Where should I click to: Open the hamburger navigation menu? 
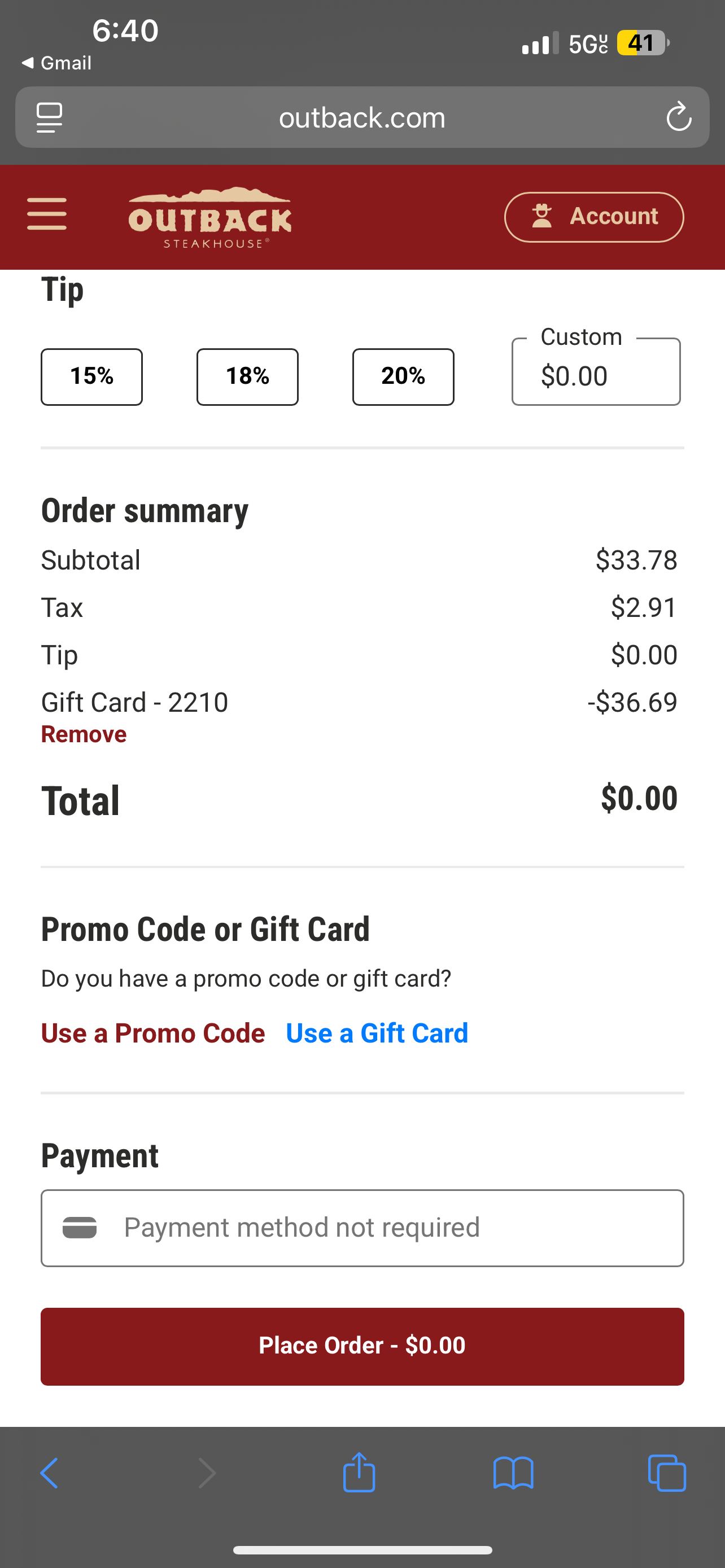click(x=47, y=214)
